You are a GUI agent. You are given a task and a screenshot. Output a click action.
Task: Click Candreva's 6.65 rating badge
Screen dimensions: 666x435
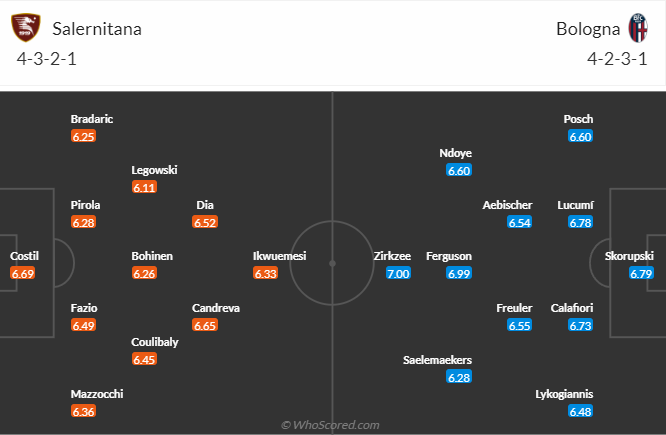coord(205,325)
